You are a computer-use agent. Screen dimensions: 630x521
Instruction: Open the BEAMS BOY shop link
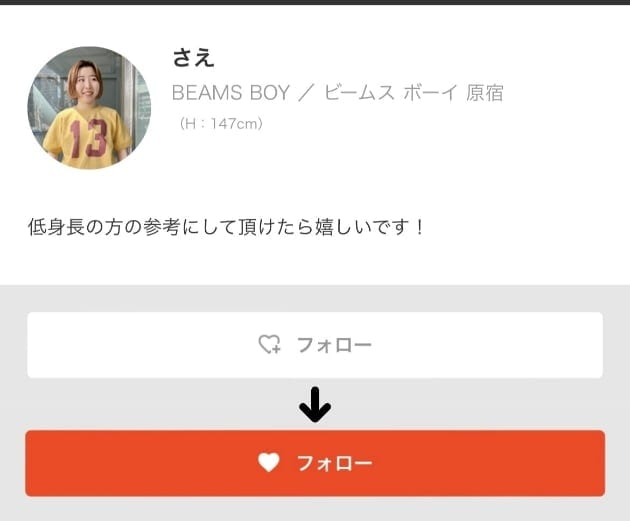[231, 93]
